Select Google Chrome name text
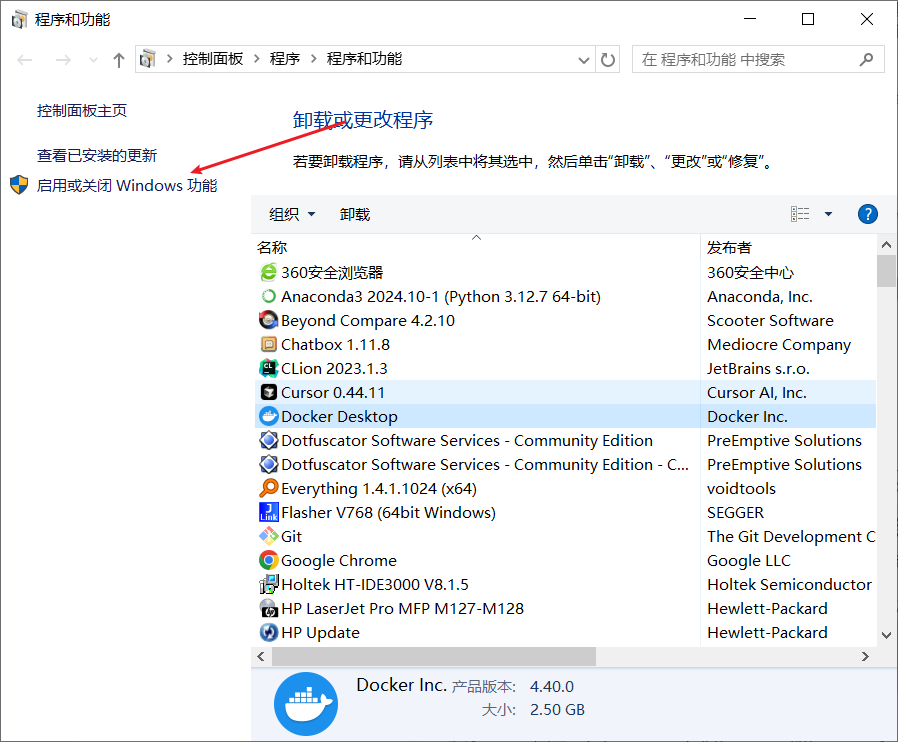The image size is (898, 742). 339,561
